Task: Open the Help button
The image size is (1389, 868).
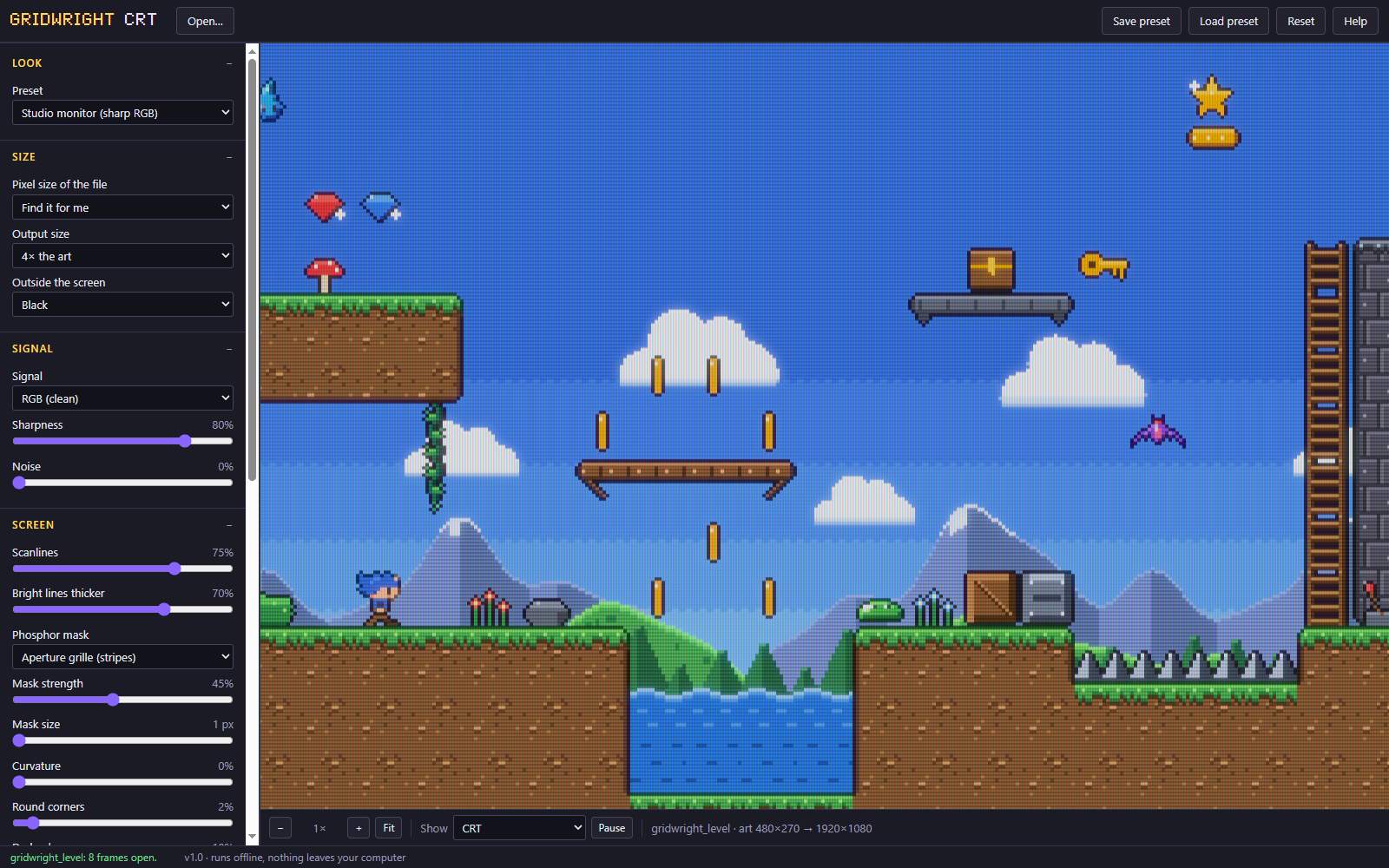Action: click(x=1355, y=21)
